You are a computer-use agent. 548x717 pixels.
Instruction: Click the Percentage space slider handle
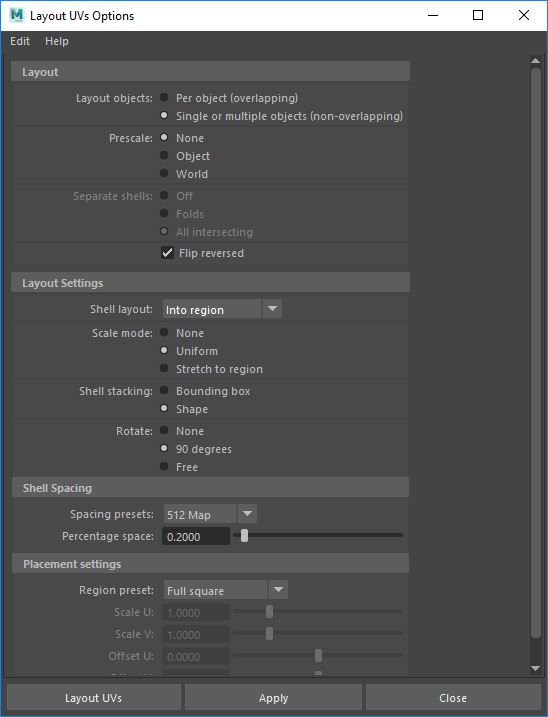(x=244, y=535)
